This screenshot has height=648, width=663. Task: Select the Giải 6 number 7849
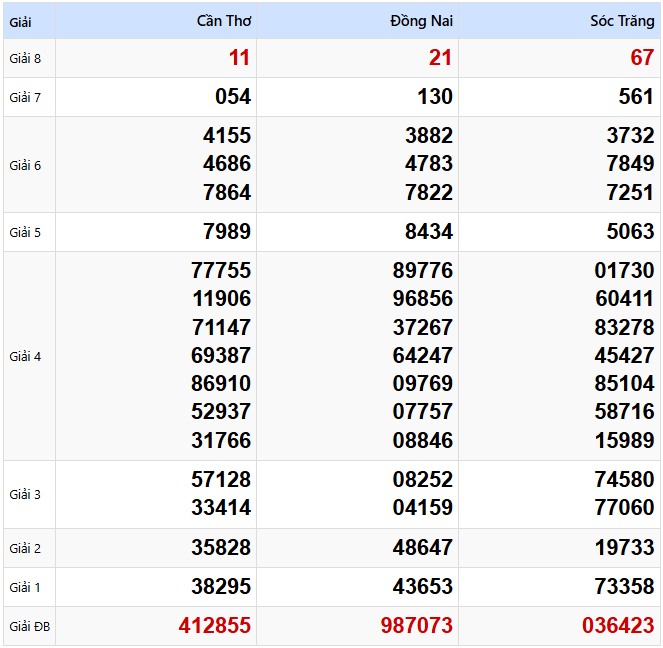tap(629, 164)
